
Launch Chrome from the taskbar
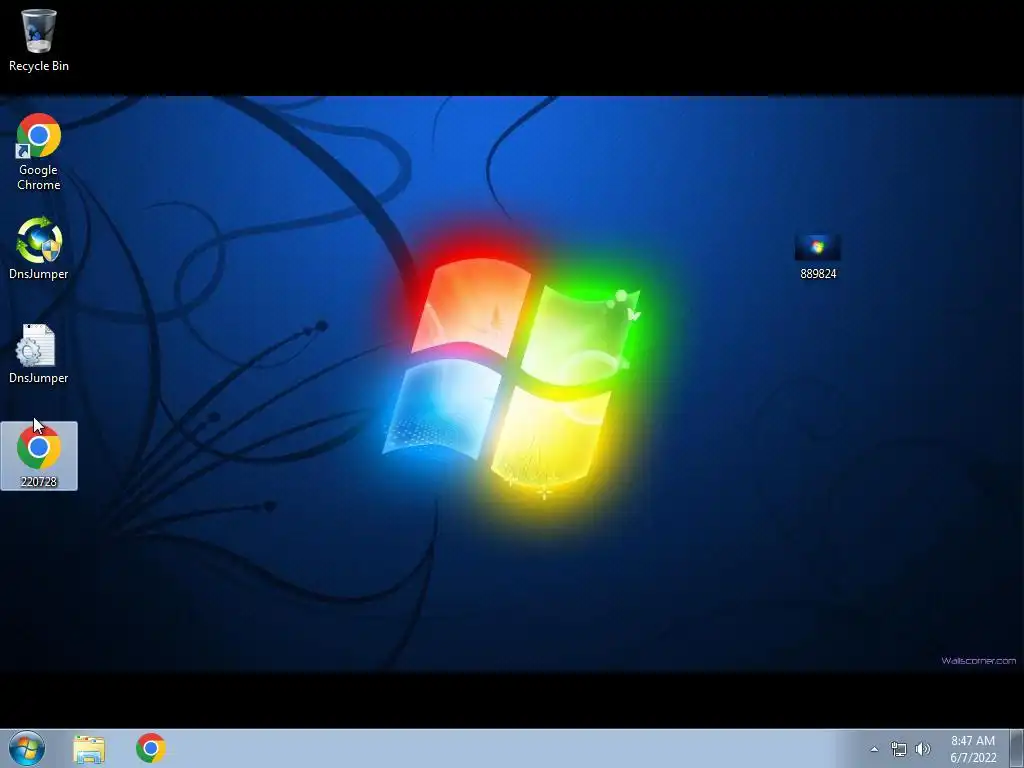coord(151,748)
